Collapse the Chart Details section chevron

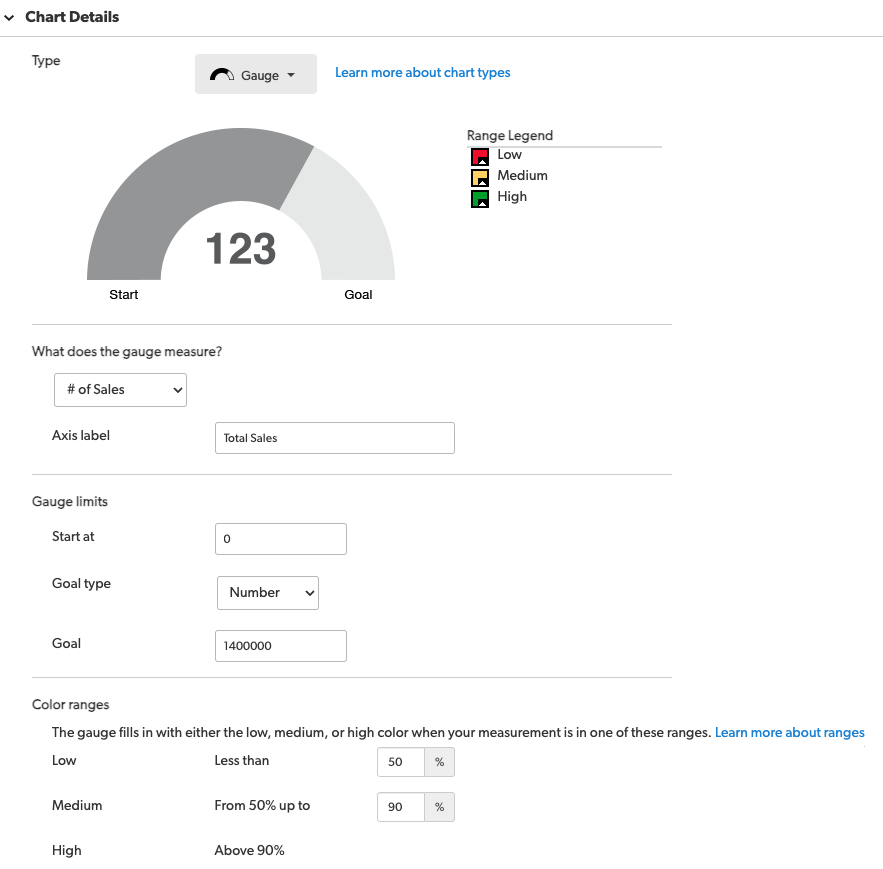(9, 17)
